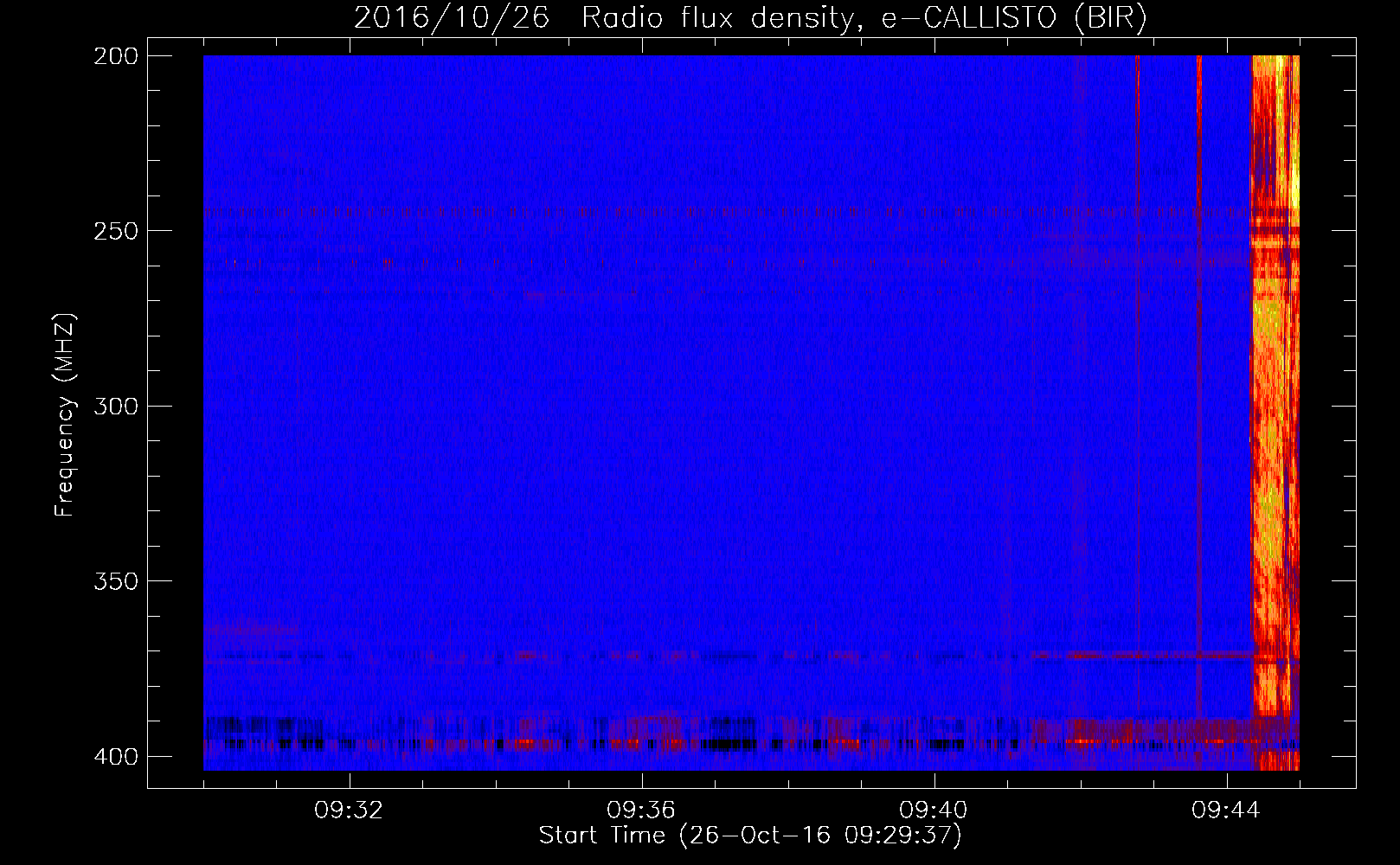Click the 250 frequency tick label
The width and height of the screenshot is (1400, 865).
tap(115, 231)
